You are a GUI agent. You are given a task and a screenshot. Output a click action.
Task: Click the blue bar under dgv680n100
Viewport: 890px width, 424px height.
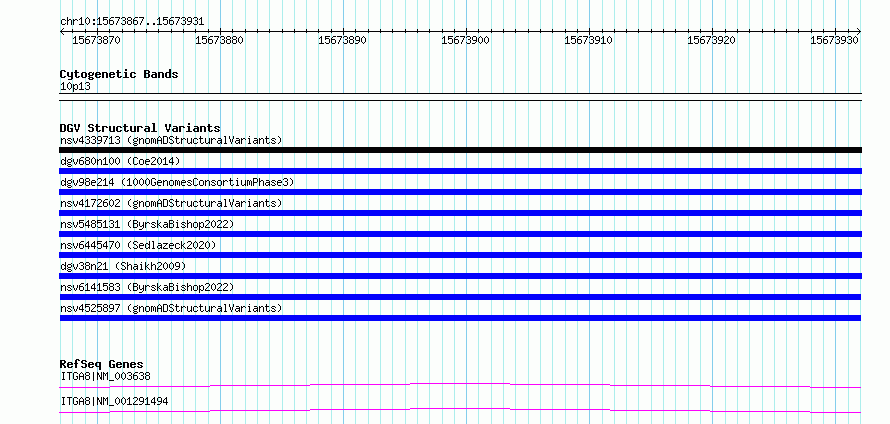click(x=461, y=171)
